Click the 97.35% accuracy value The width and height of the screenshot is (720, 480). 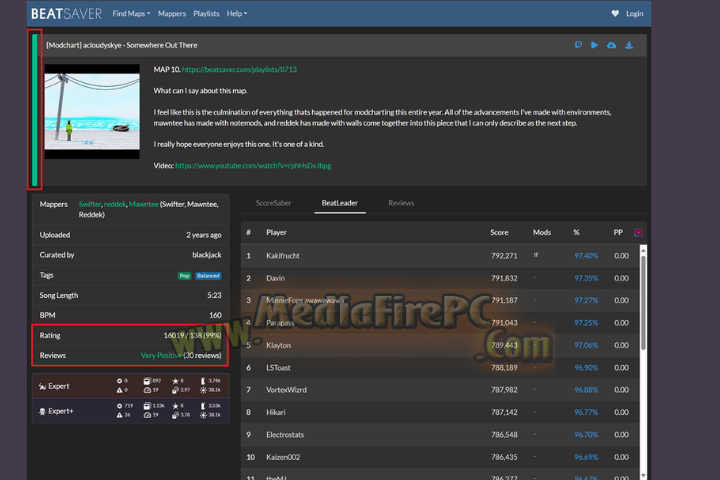586,278
